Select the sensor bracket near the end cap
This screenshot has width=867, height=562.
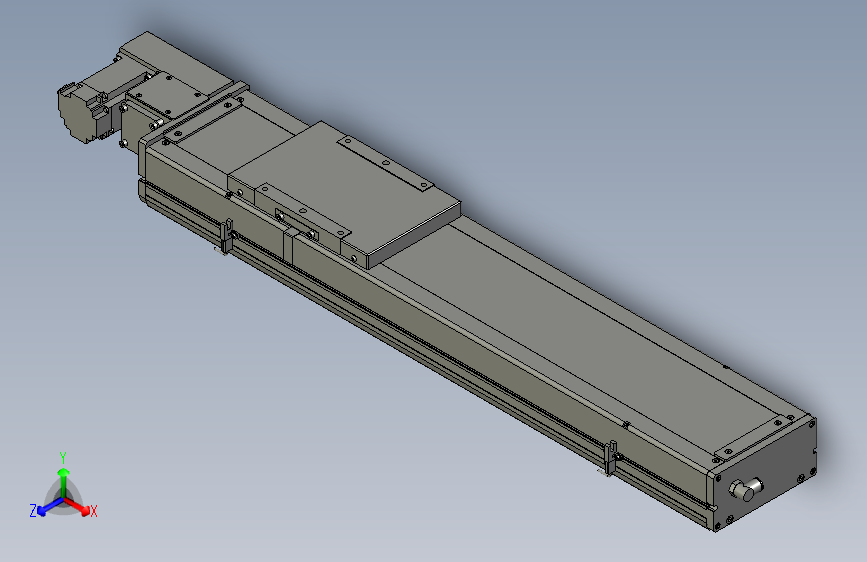tap(611, 458)
